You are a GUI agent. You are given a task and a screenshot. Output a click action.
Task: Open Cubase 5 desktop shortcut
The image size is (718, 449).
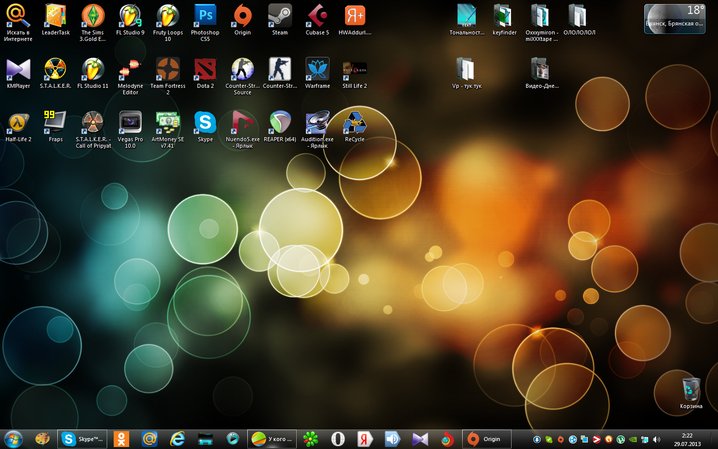(x=317, y=20)
